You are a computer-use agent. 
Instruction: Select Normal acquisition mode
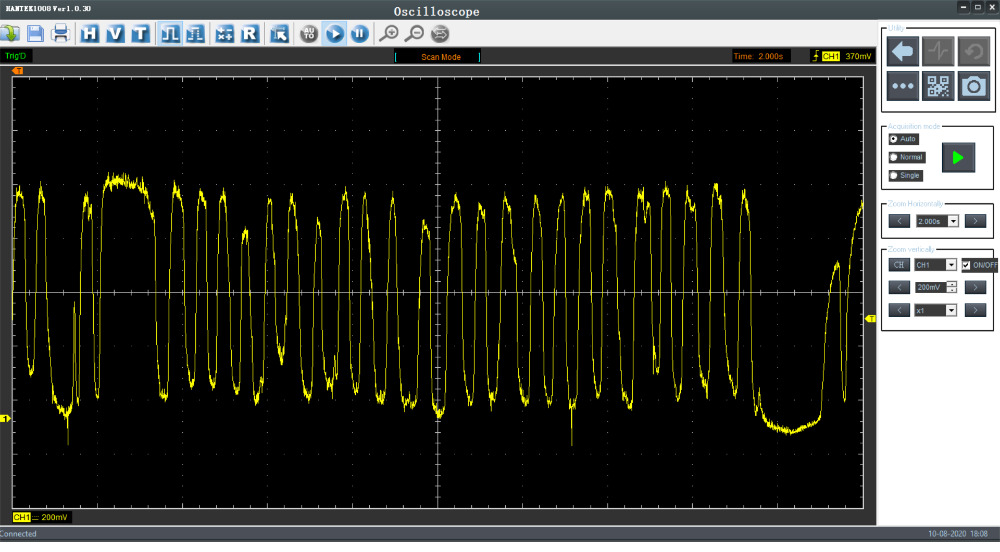[x=907, y=157]
